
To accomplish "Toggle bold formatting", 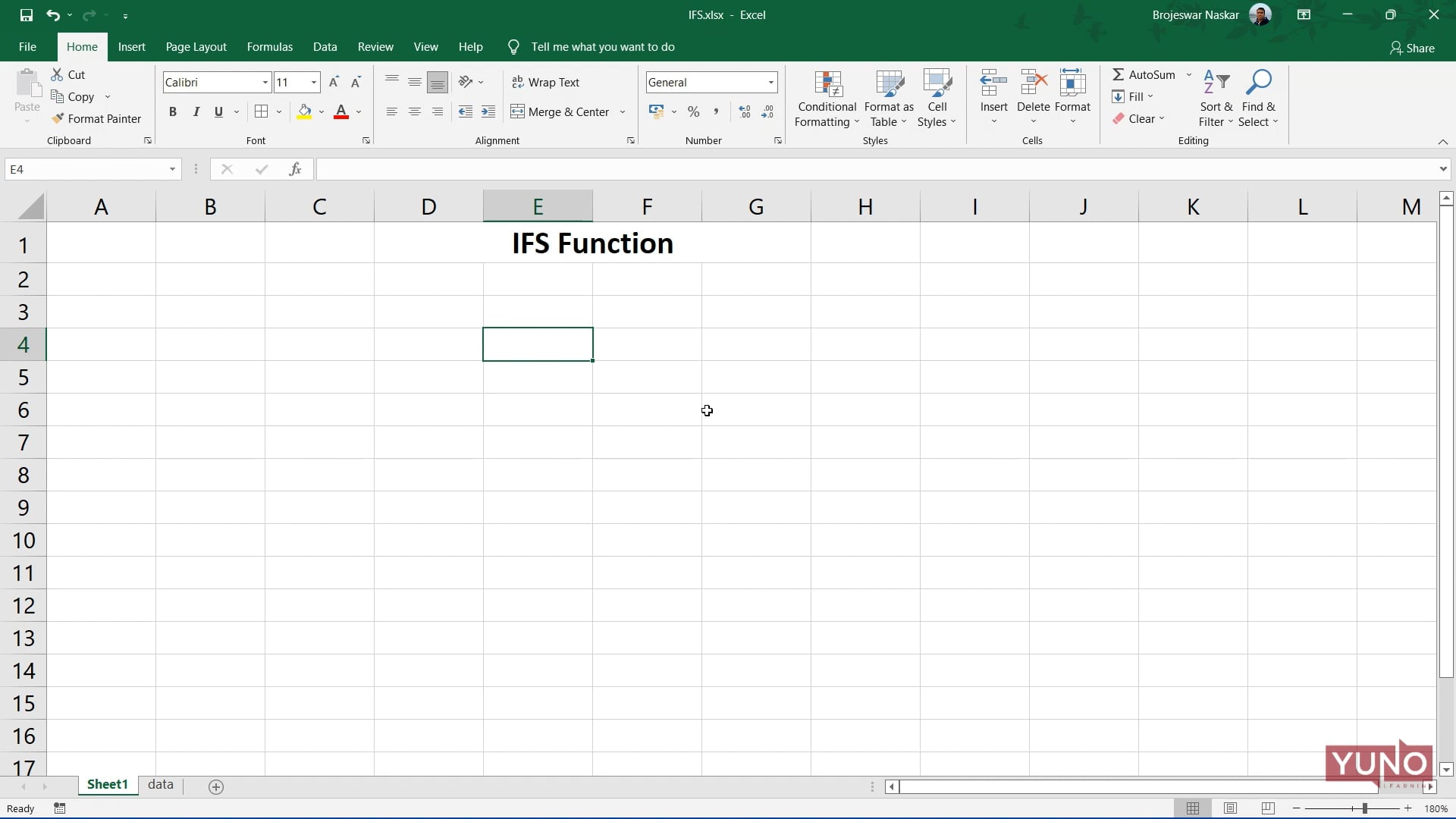I will (x=173, y=111).
